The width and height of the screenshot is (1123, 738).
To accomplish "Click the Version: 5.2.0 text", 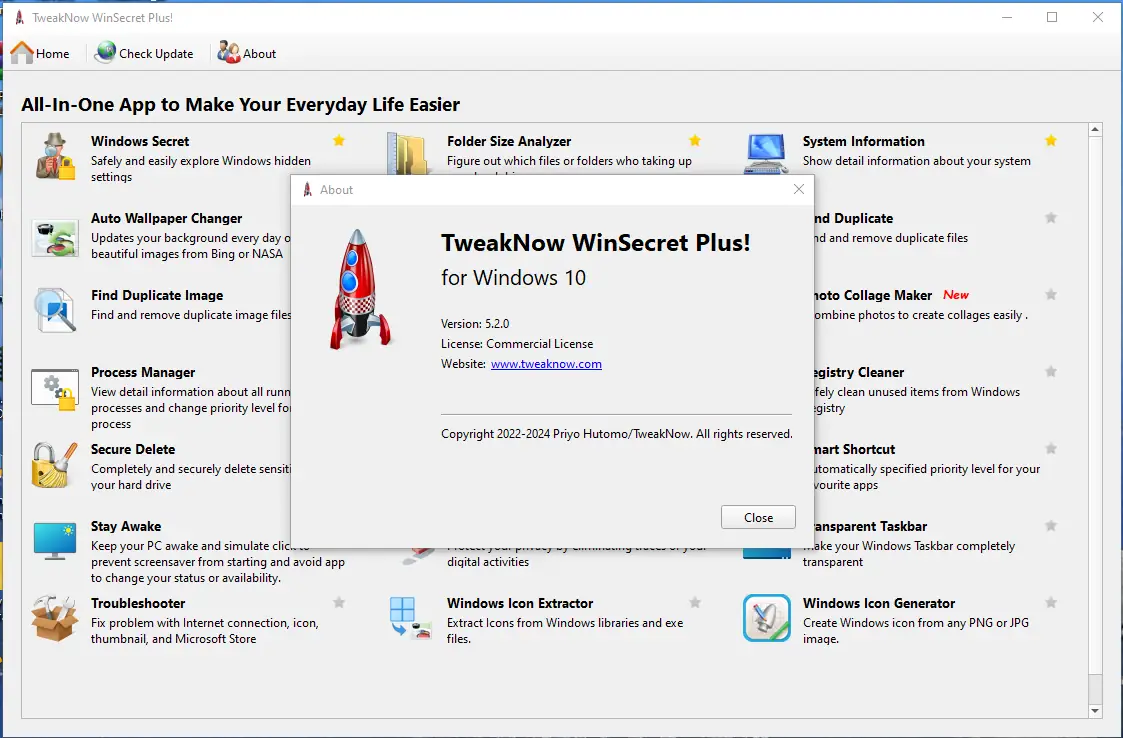I will 475,324.
